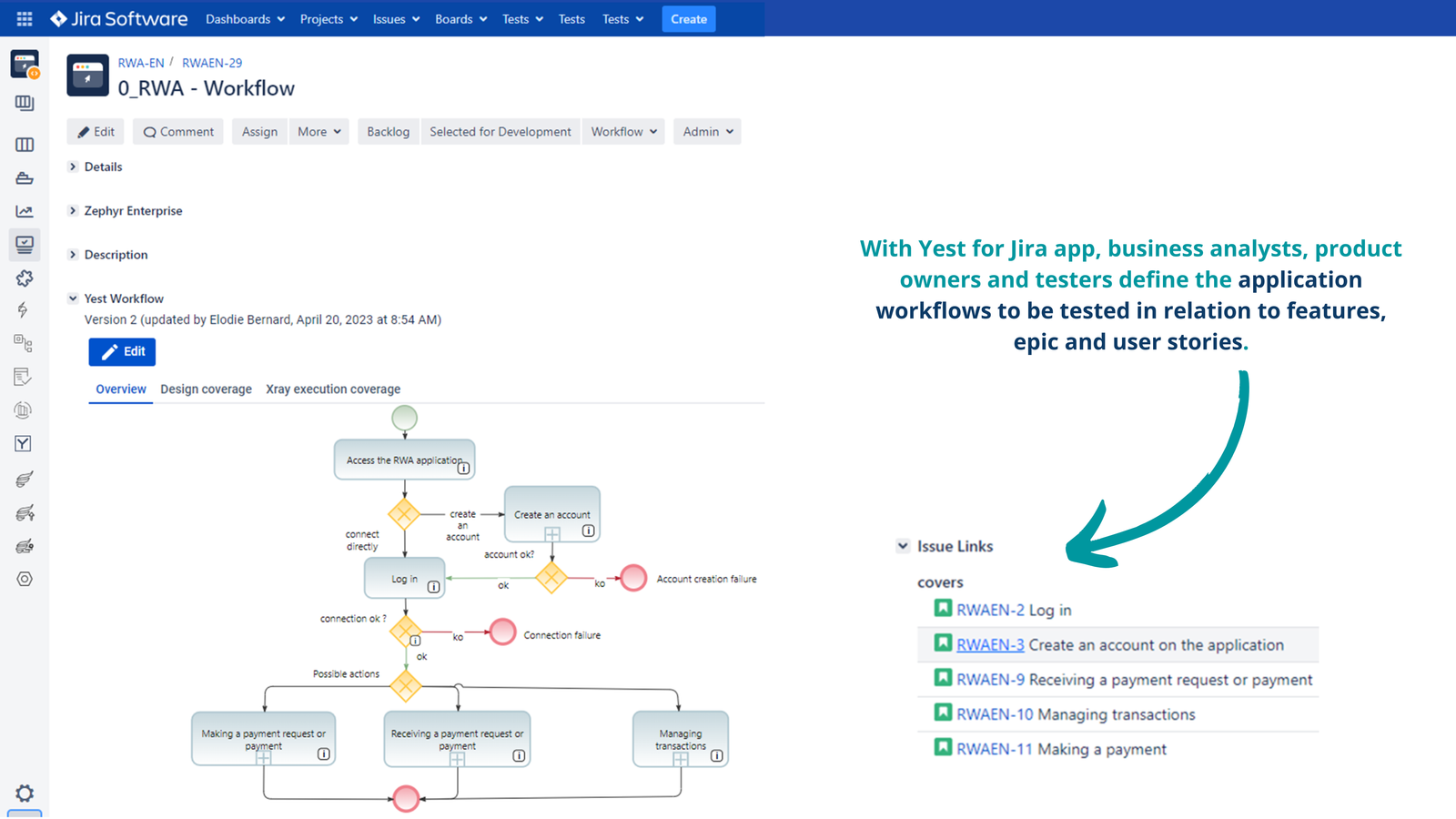Image resolution: width=1456 pixels, height=819 pixels.
Task: Switch to Xray execution coverage tab
Action: 333,389
